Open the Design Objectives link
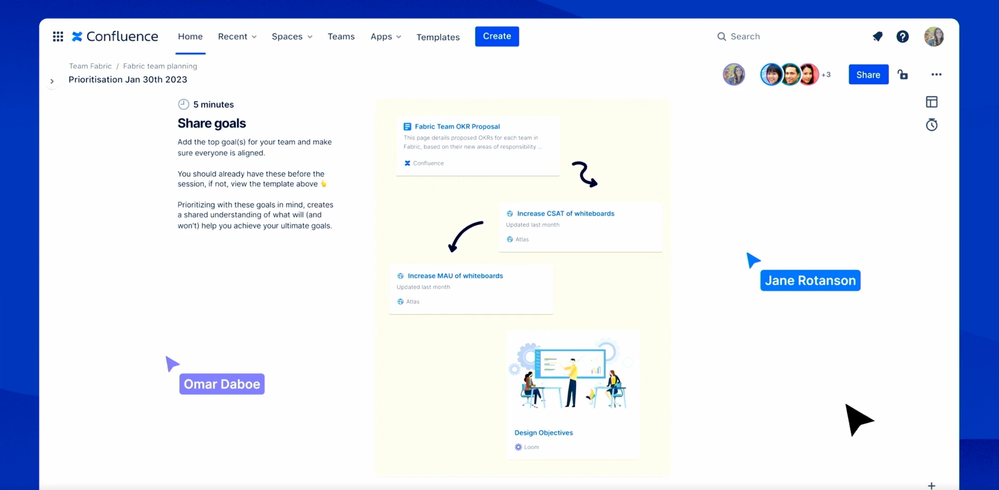The height and width of the screenshot is (490, 999). [x=543, y=433]
